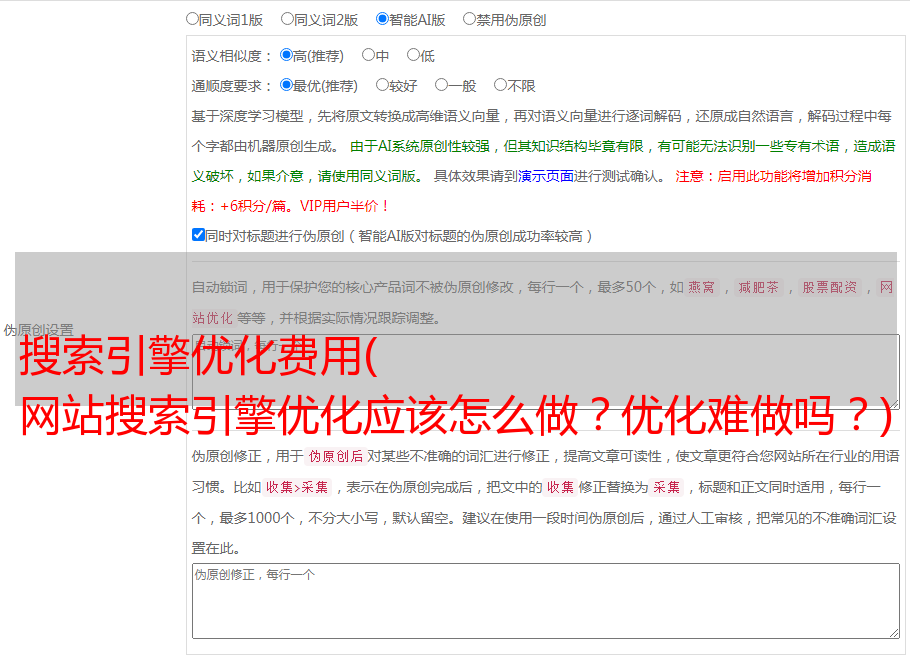Set 语义相似度 to 低
This screenshot has height=658, width=911.
point(413,55)
